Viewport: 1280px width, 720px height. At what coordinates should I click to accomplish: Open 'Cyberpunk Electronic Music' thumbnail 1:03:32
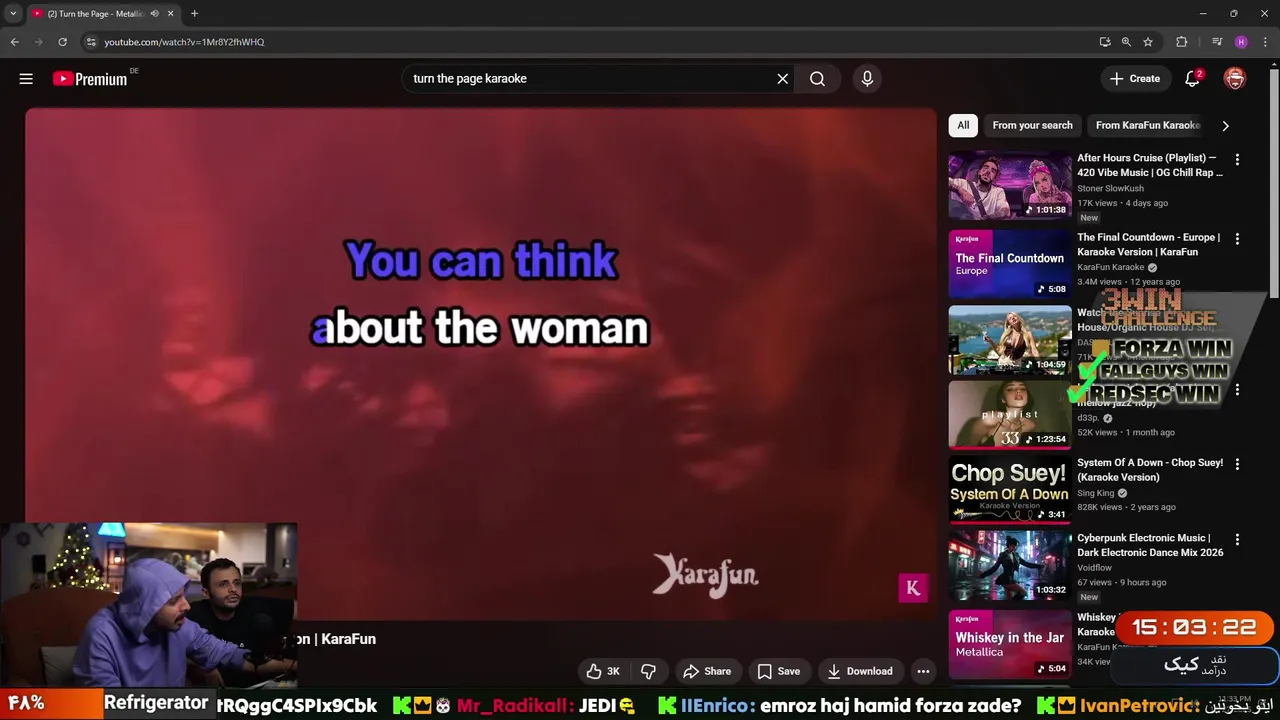1009,564
